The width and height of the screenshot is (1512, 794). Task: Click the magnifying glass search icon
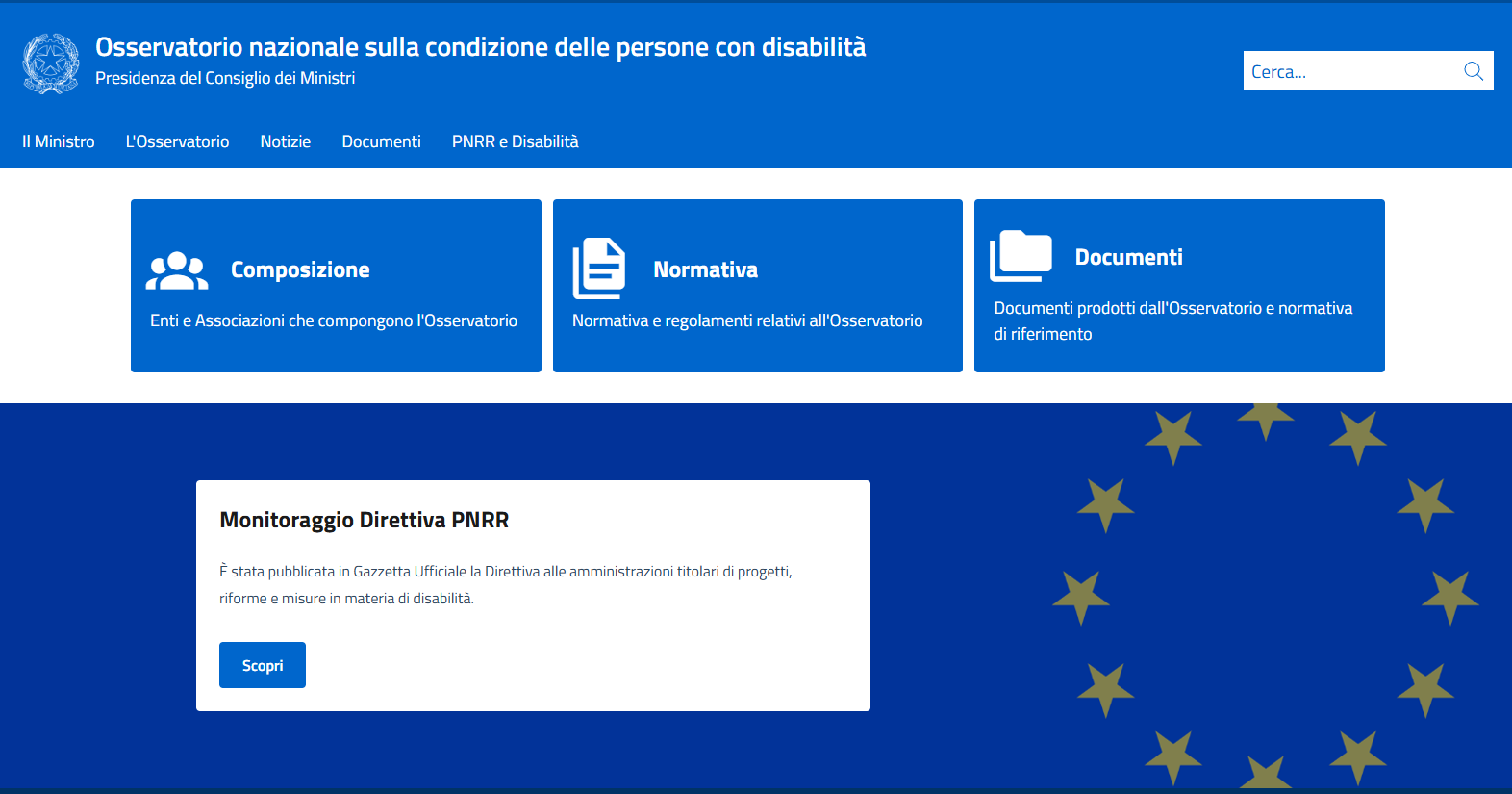point(1474,71)
